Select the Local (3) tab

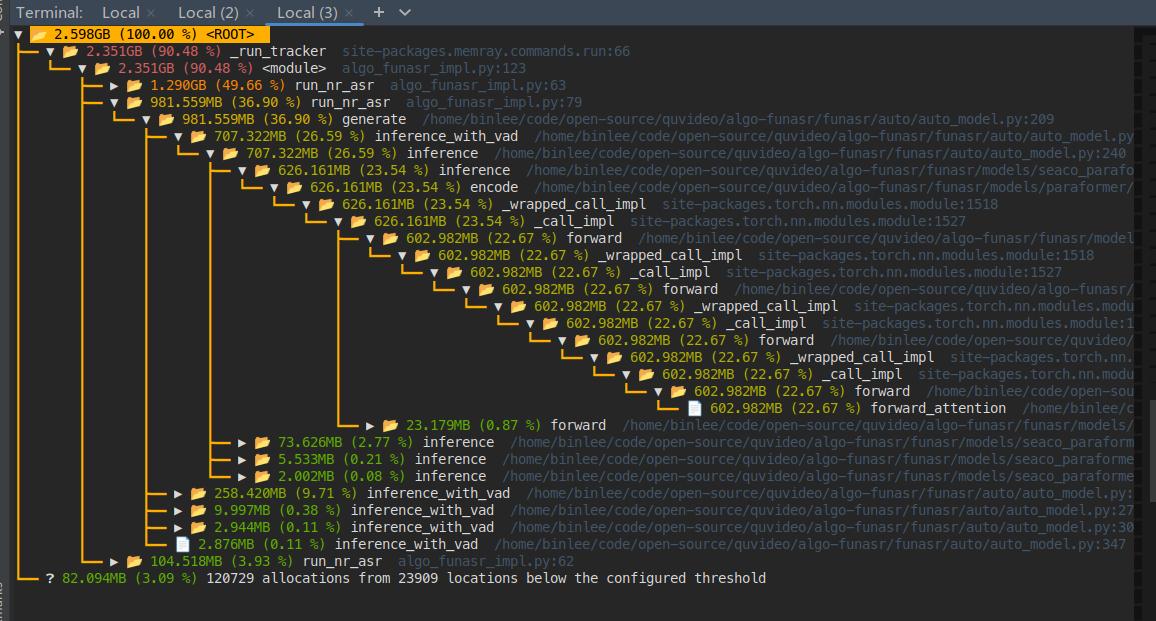[x=307, y=13]
